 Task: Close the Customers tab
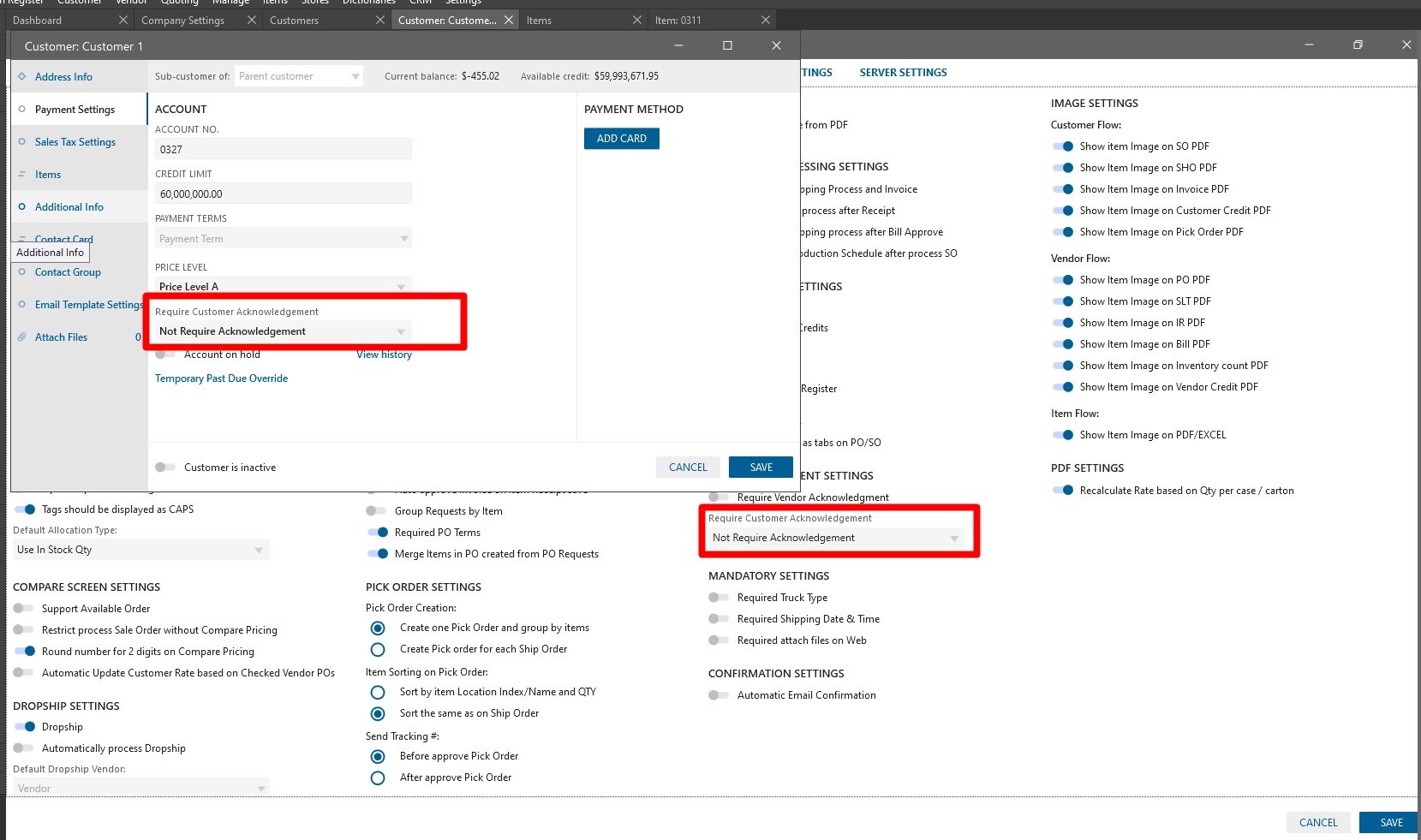coord(380,21)
